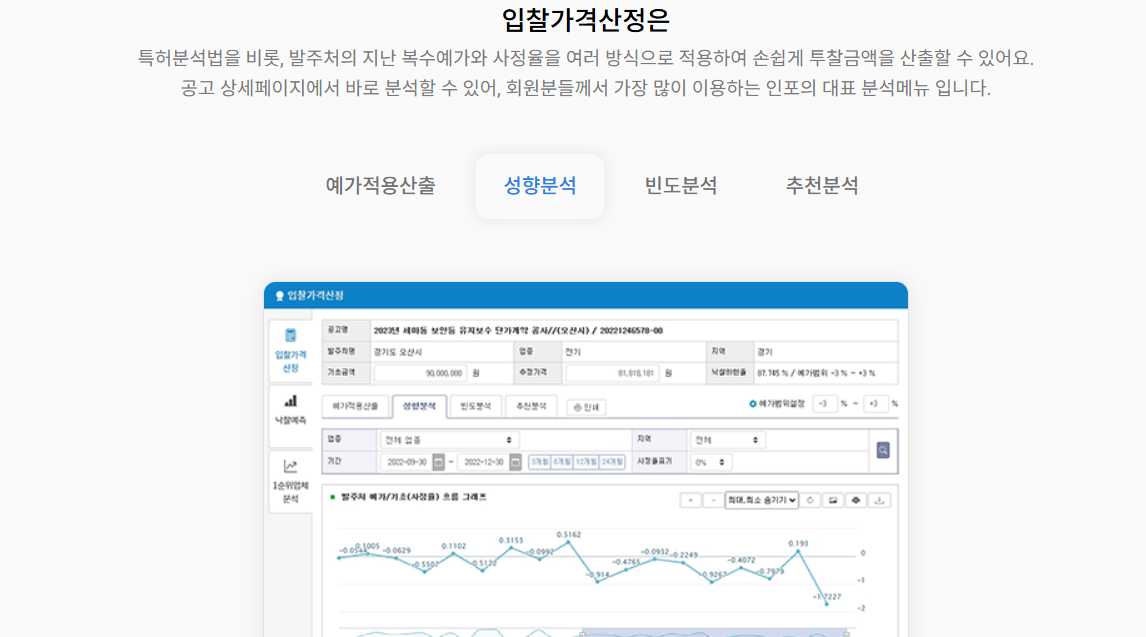Click the chart zoom out minus button
The image size is (1146, 637).
pyautogui.click(x=713, y=500)
